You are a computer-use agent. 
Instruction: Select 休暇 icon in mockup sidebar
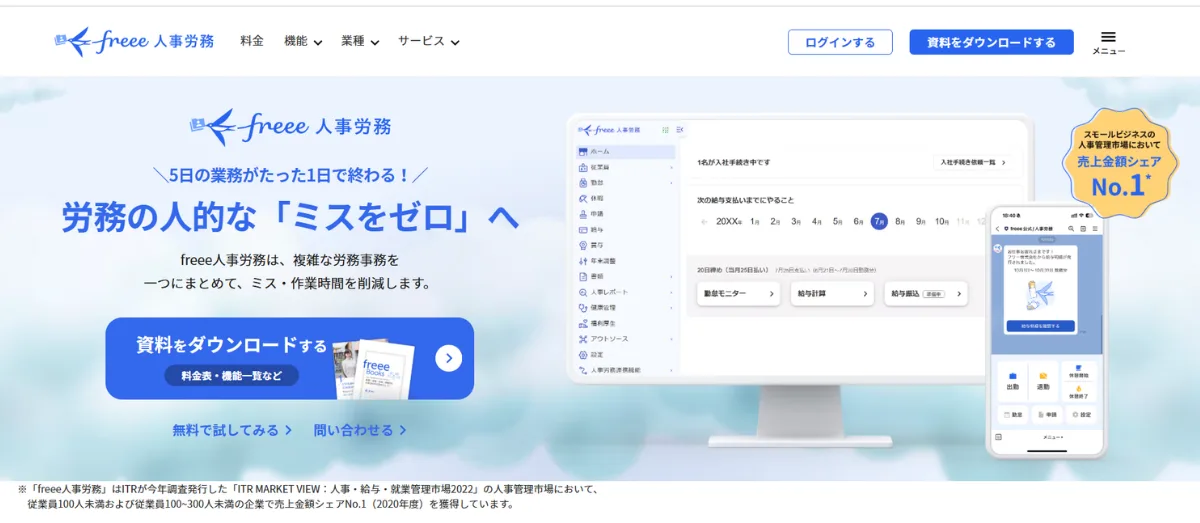(x=583, y=198)
